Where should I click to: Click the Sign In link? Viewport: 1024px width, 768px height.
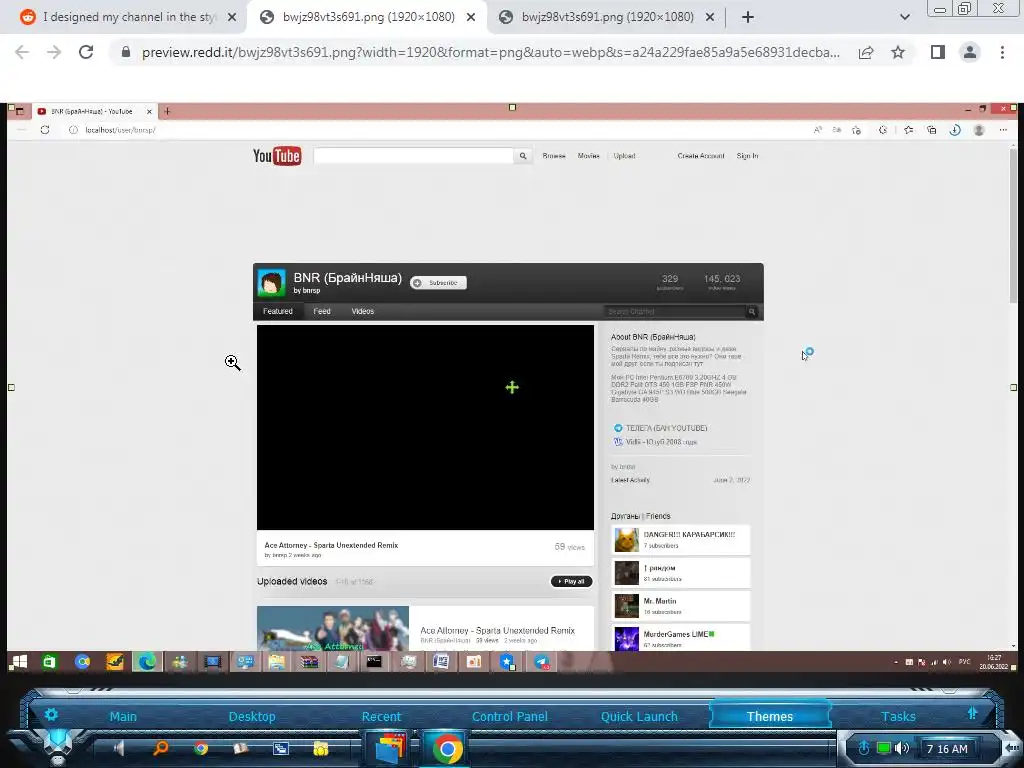[747, 155]
